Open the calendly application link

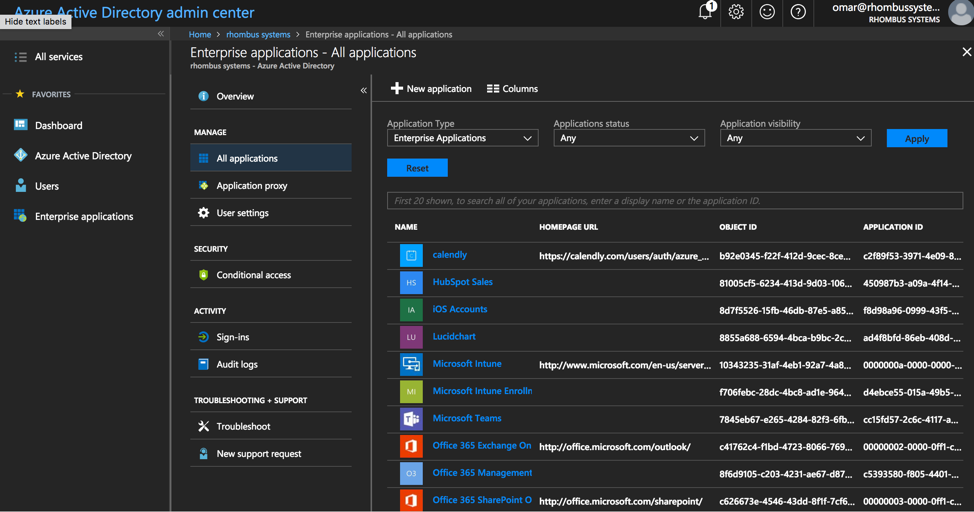(x=450, y=255)
